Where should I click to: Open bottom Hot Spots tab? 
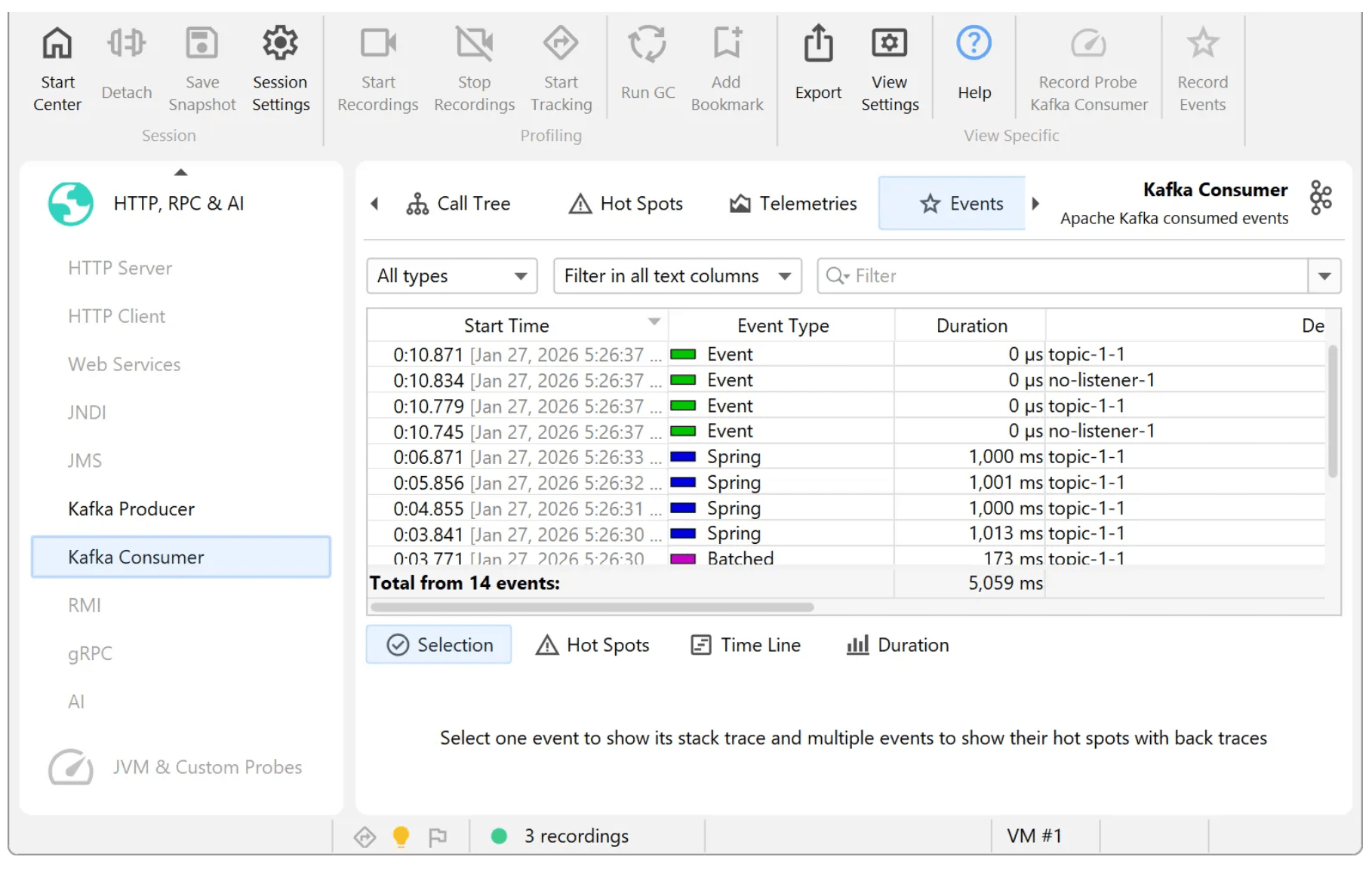point(592,645)
